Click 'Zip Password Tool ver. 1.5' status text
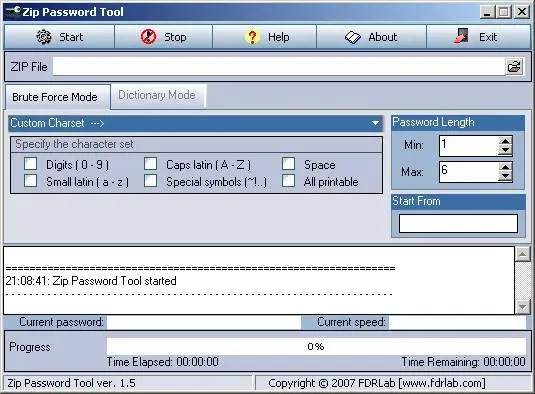The width and height of the screenshot is (535, 394). click(x=71, y=383)
